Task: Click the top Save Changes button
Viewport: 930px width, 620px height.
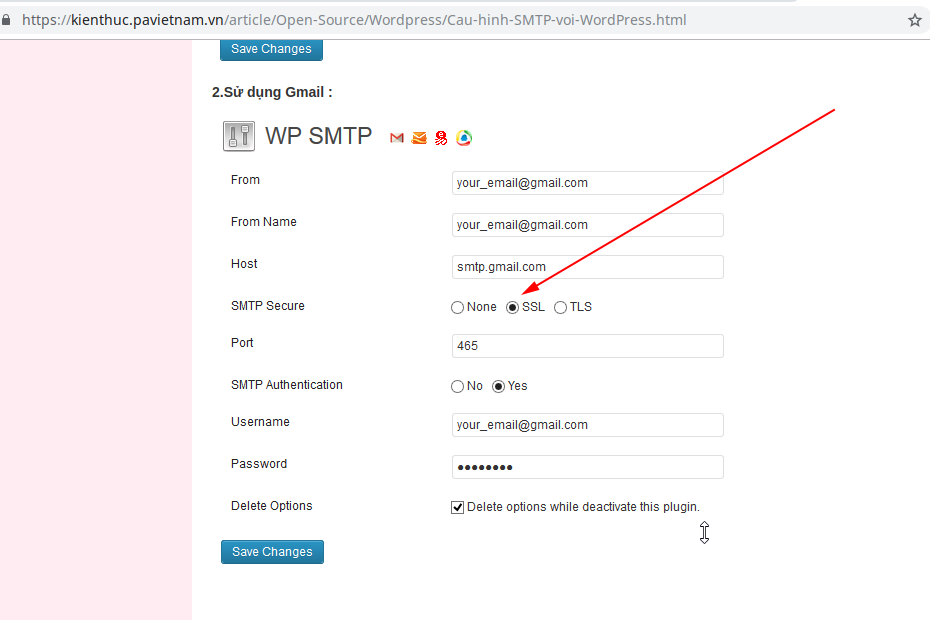Action: 271,49
